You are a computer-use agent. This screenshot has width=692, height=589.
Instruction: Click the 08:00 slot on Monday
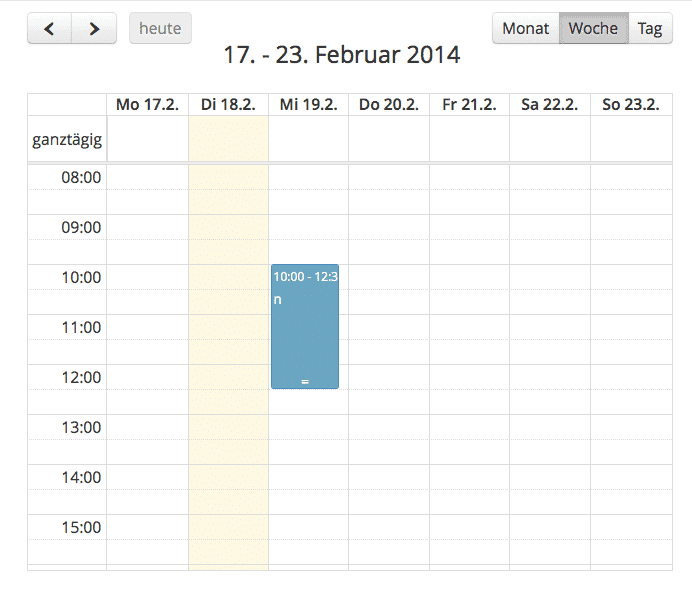point(147,178)
